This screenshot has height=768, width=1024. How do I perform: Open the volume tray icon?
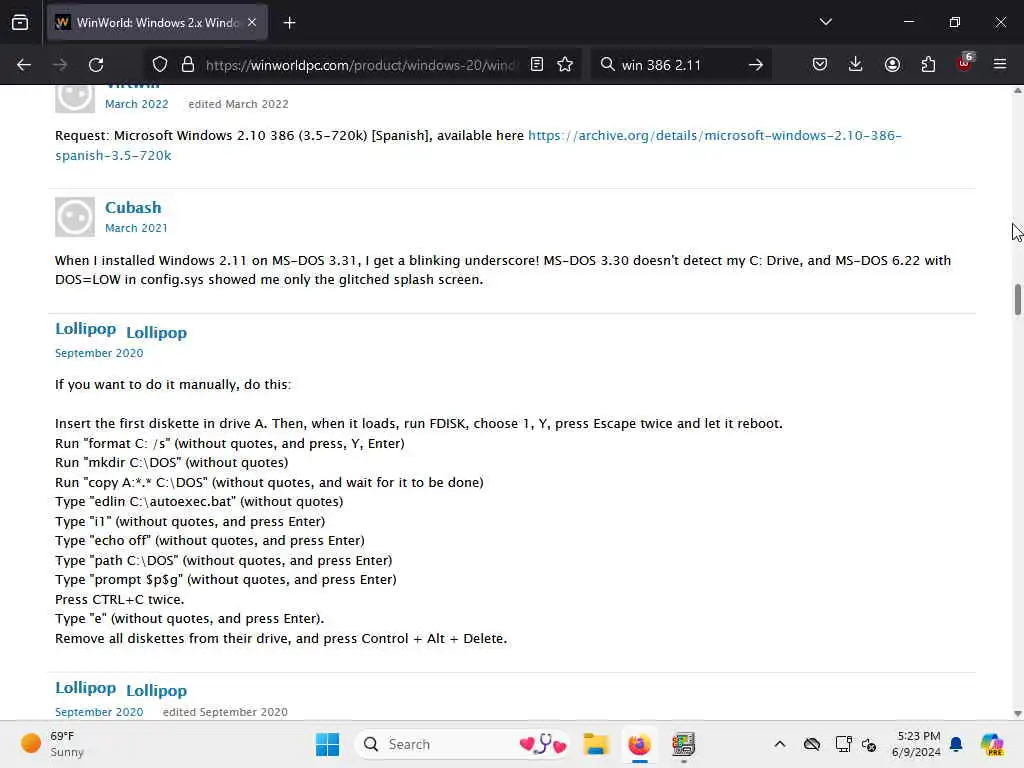[869, 744]
